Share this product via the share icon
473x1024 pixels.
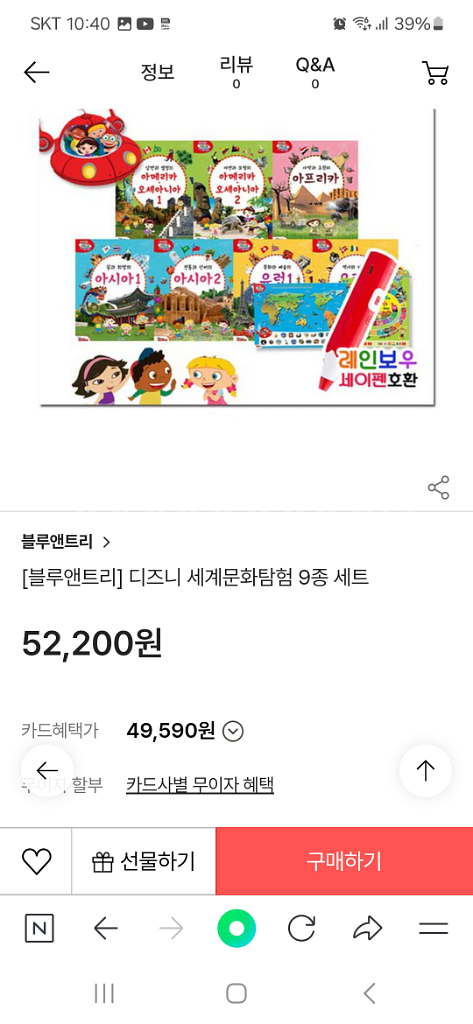[x=438, y=488]
